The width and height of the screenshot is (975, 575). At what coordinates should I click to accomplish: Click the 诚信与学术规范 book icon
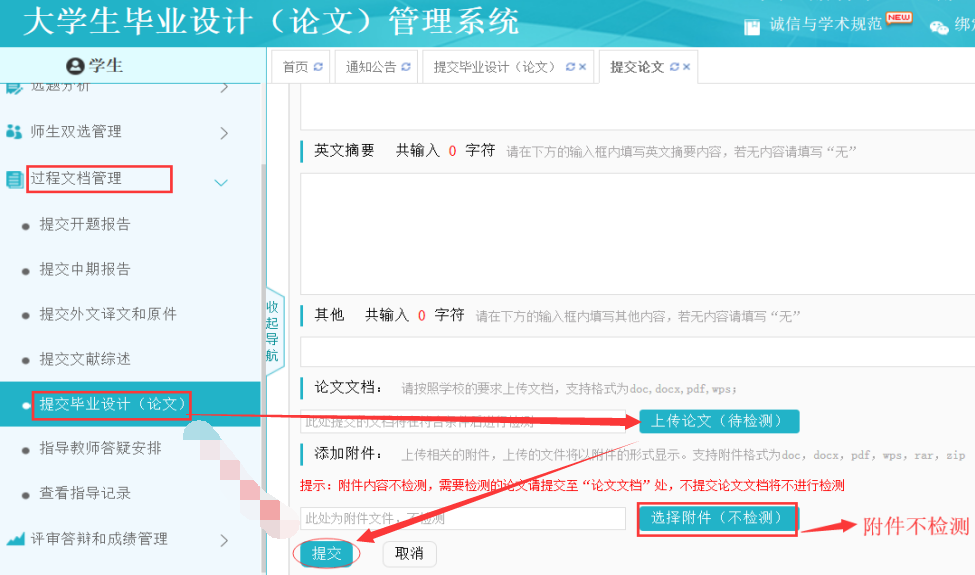click(x=752, y=27)
